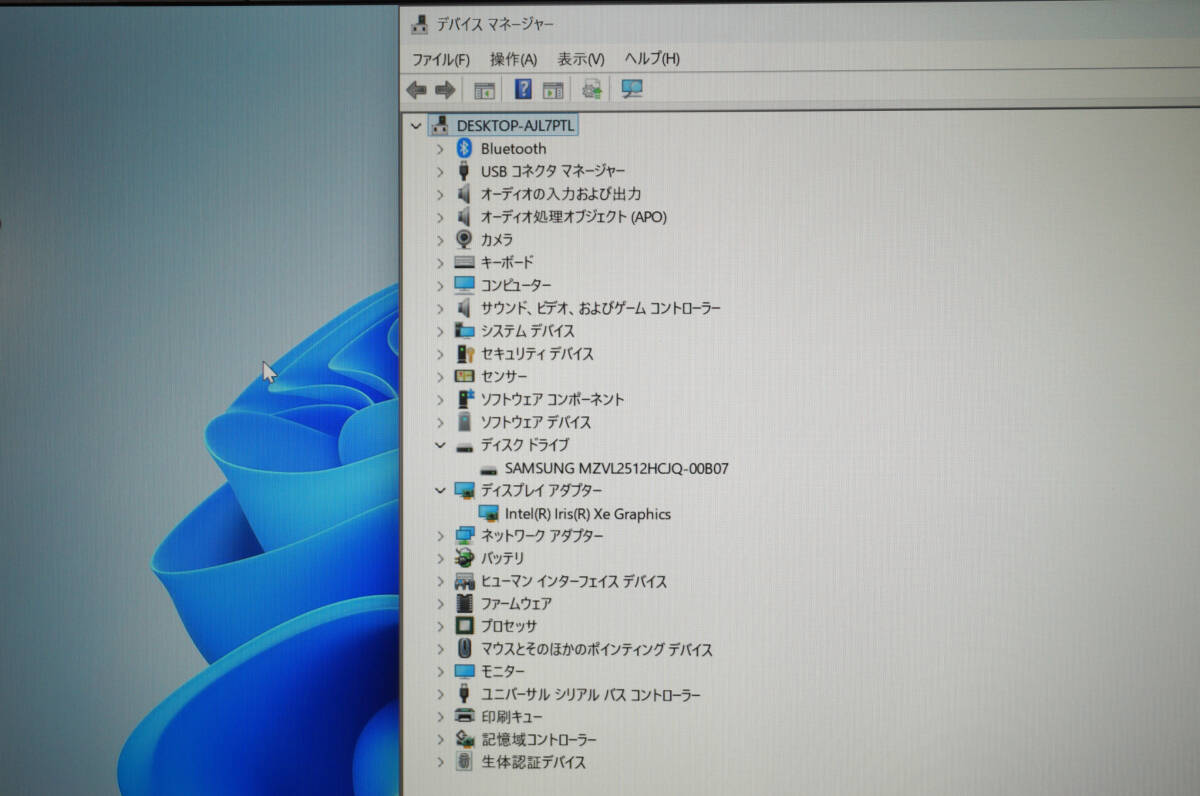Screen dimensions: 1200x796
Task: Click the Bluetooth category icon
Action: pos(464,148)
